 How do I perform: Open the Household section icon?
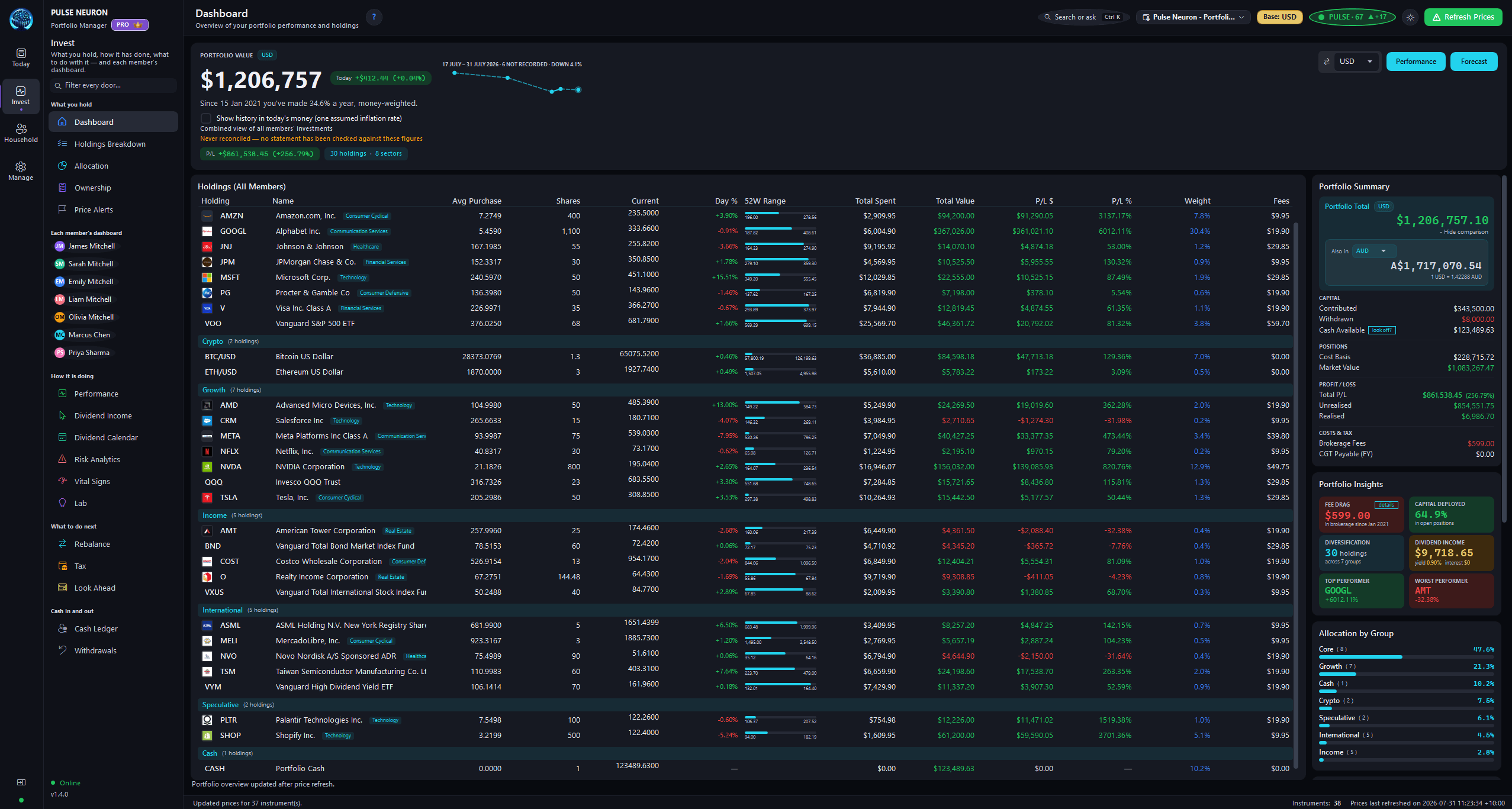click(x=21, y=128)
